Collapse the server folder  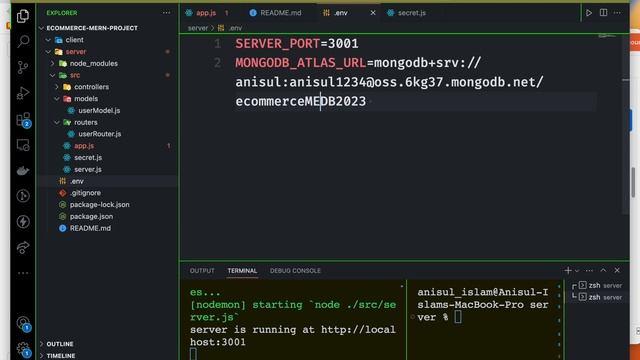tap(108, 51)
